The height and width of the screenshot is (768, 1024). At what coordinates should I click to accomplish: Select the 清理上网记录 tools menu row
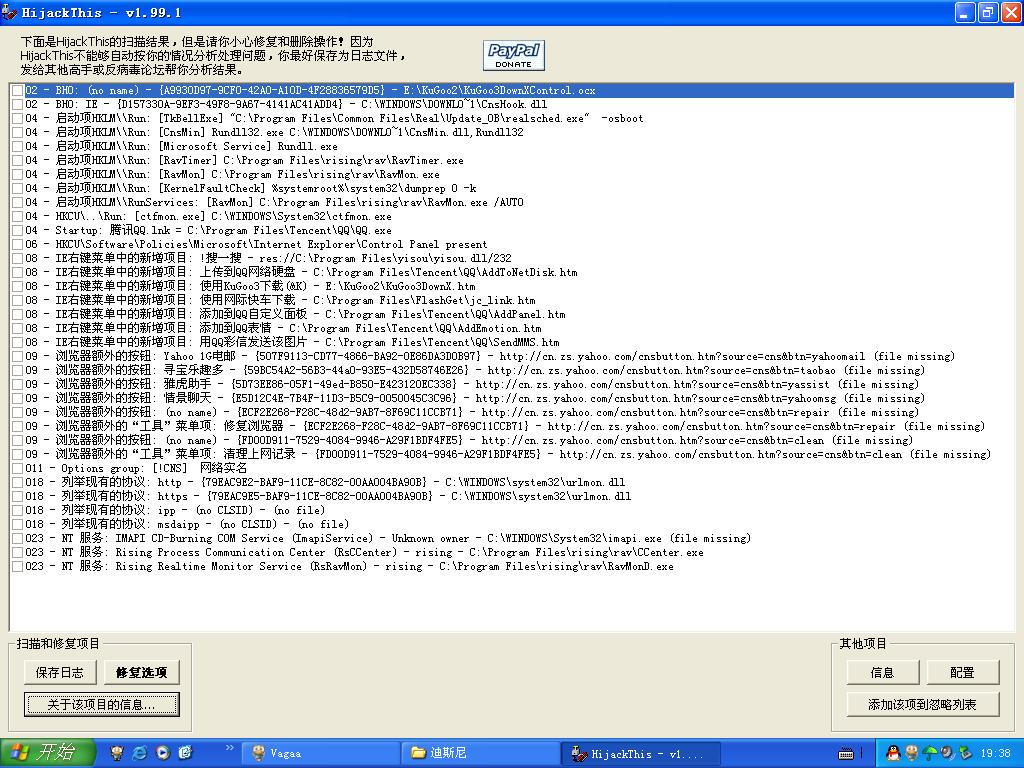click(x=508, y=455)
